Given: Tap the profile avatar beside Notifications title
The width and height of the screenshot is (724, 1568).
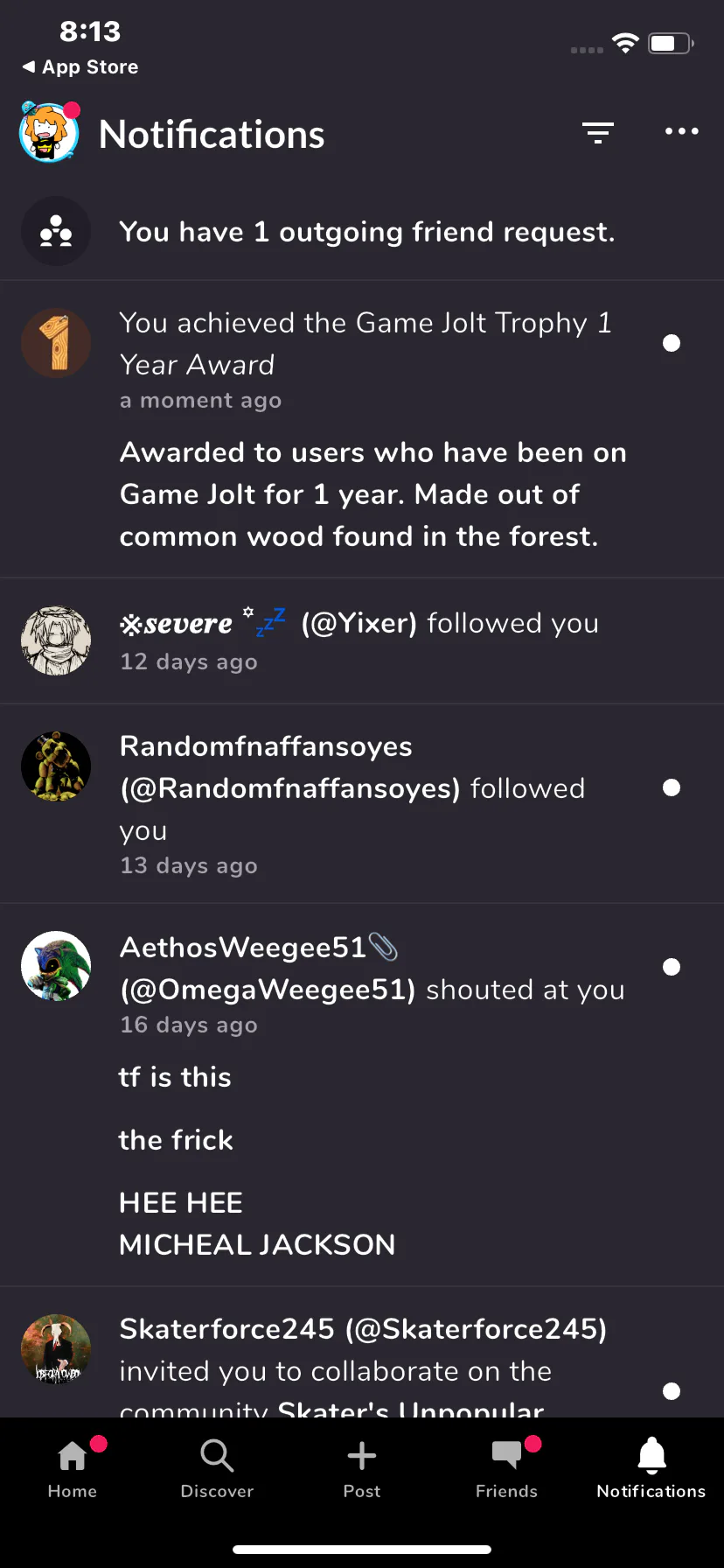Looking at the screenshot, I should [49, 133].
